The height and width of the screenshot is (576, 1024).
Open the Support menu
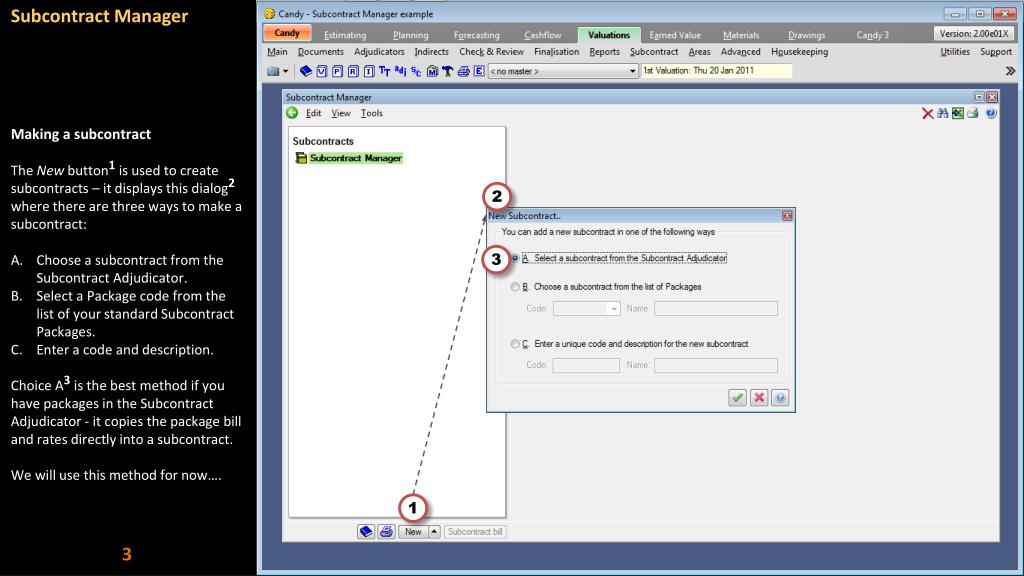pyautogui.click(x=996, y=52)
